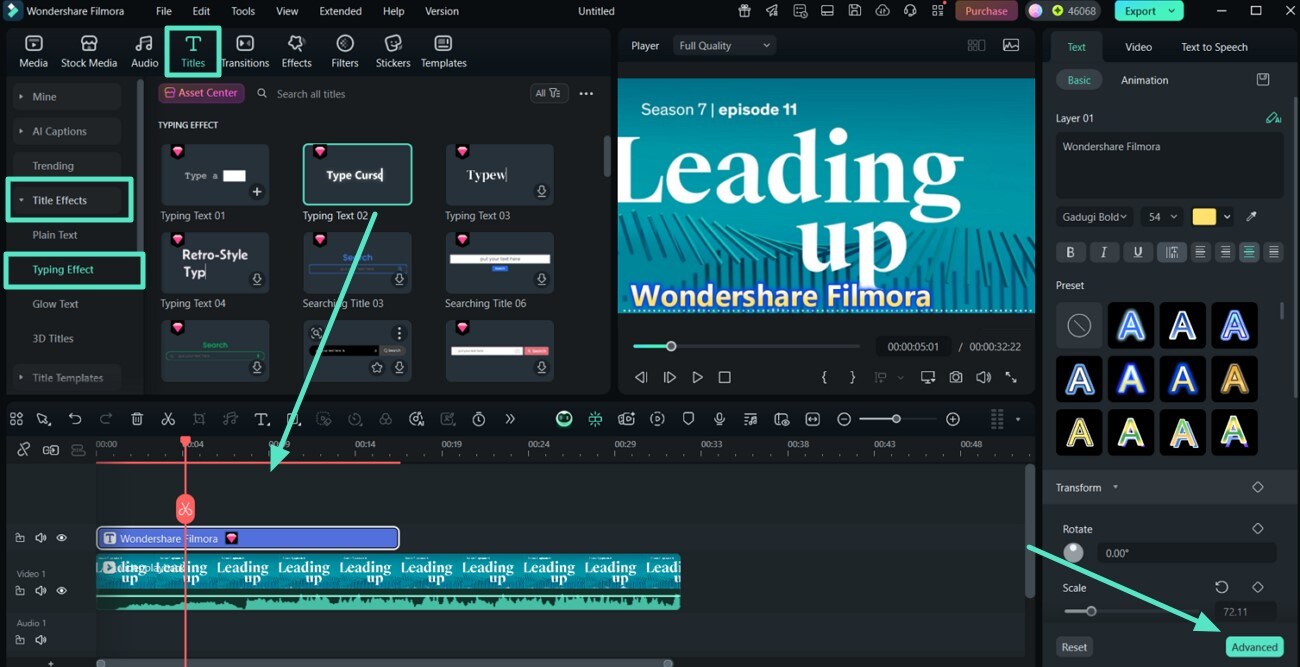Click the record voiceover microphone icon
Screen dimensions: 1300x667
(719, 419)
